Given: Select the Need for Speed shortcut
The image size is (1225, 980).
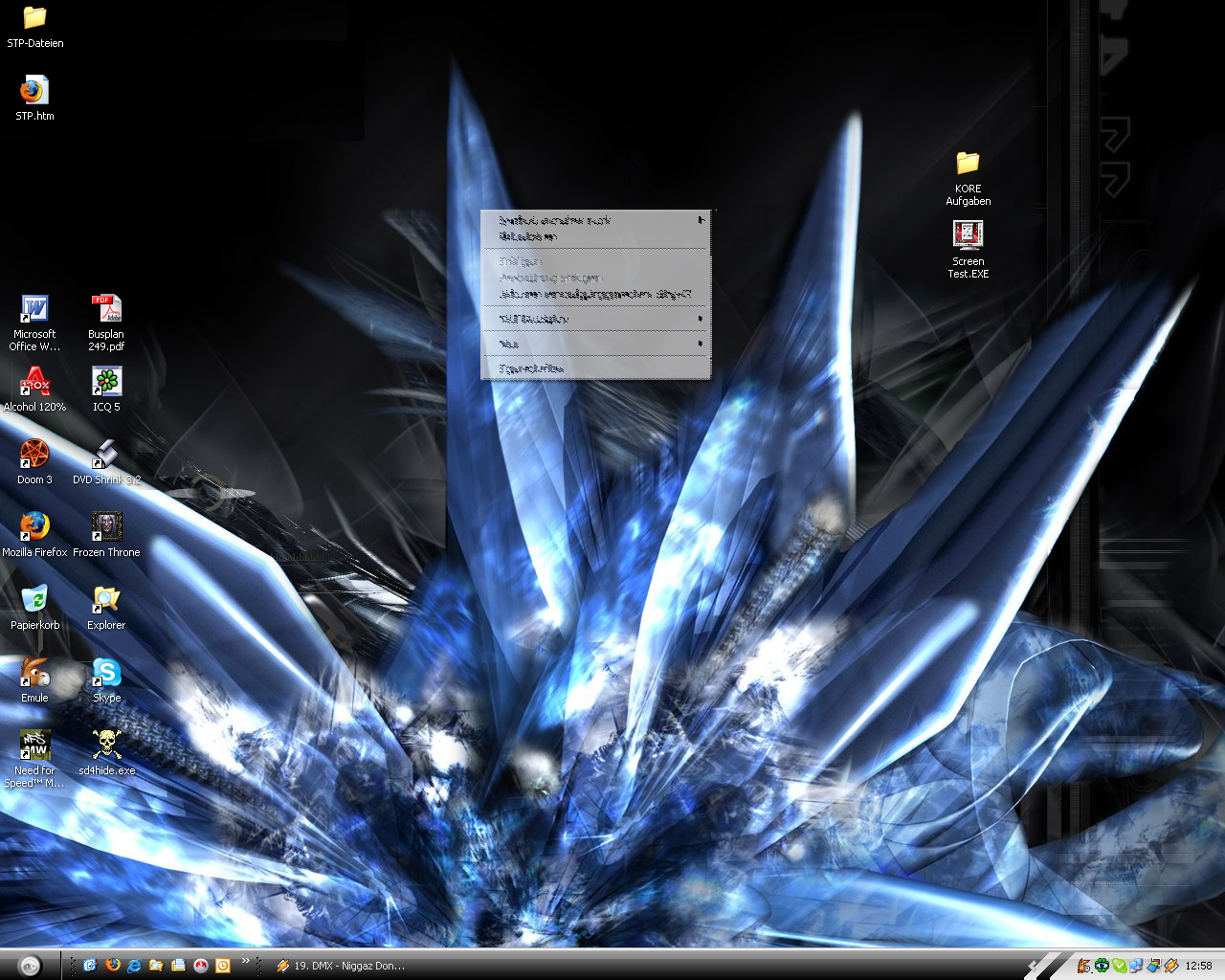Looking at the screenshot, I should (34, 746).
